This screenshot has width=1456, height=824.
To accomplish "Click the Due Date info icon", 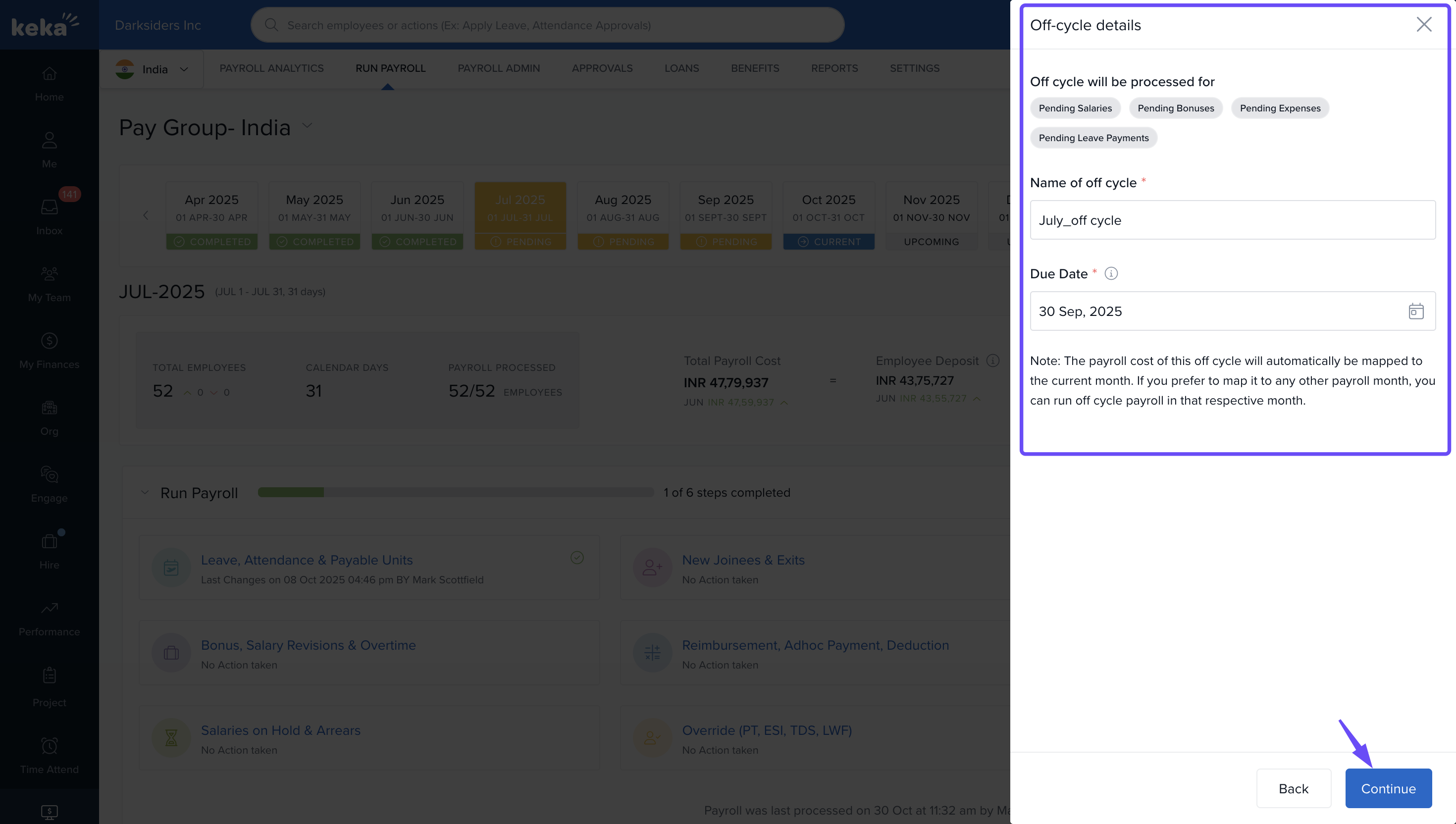I will tap(1111, 274).
